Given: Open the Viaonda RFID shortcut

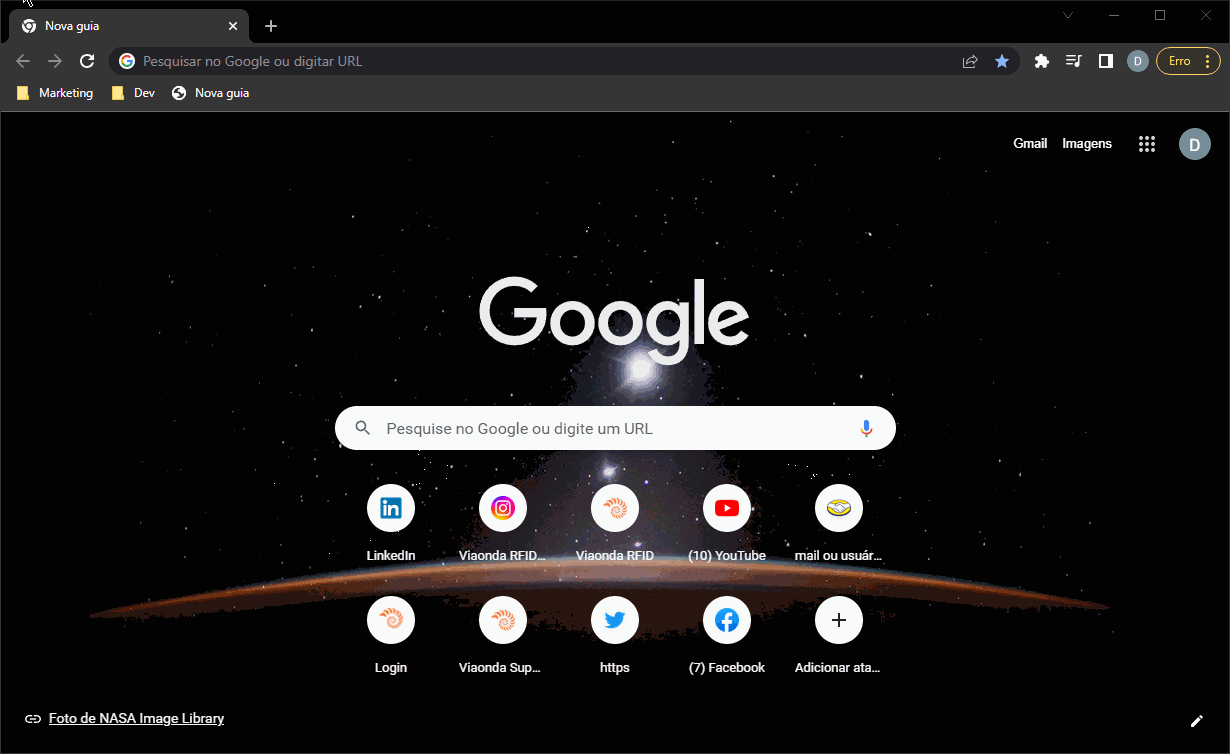Looking at the screenshot, I should [615, 524].
